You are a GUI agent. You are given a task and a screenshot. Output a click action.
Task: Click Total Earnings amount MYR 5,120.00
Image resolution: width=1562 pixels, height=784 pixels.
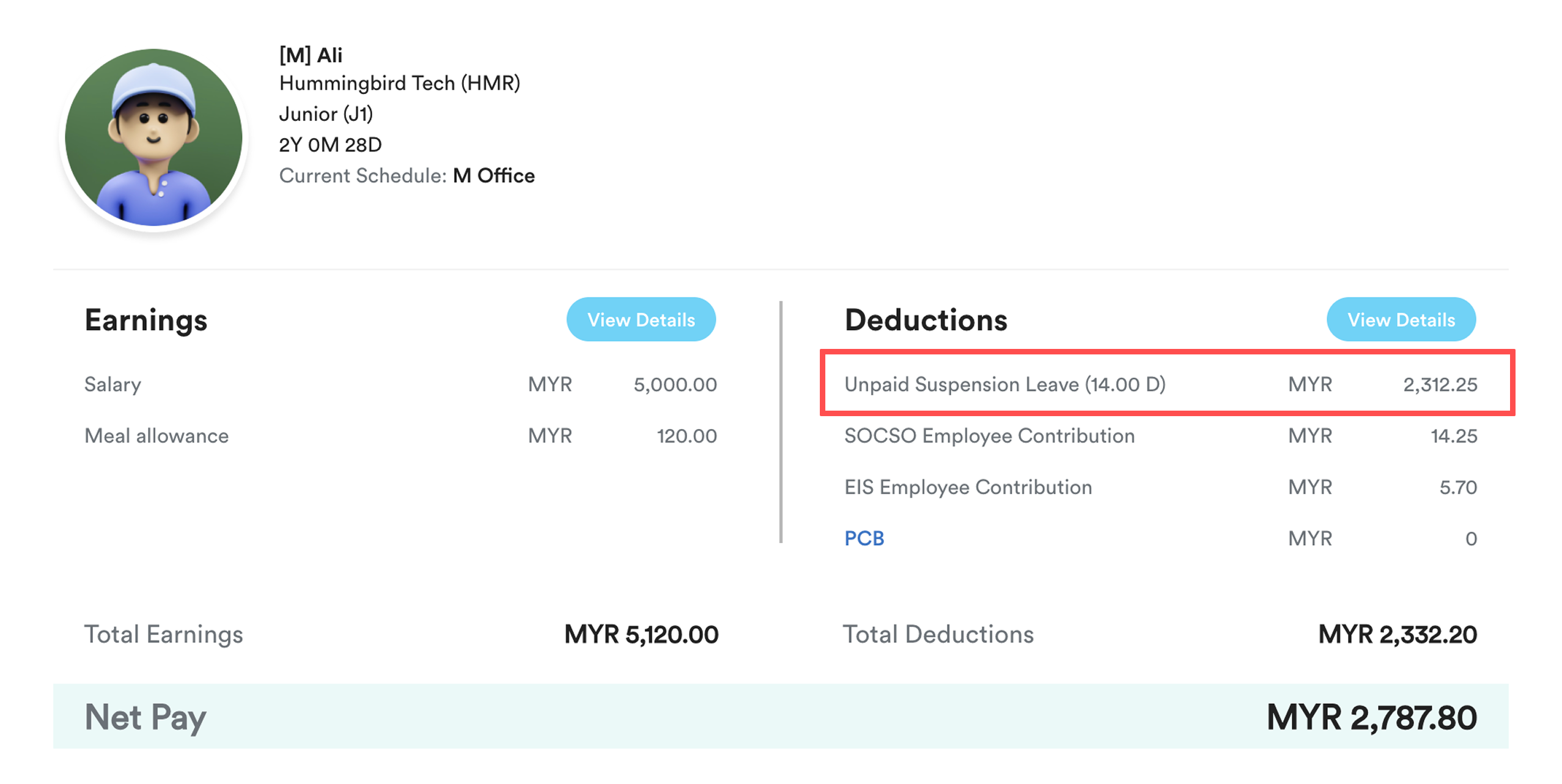pyautogui.click(x=641, y=634)
